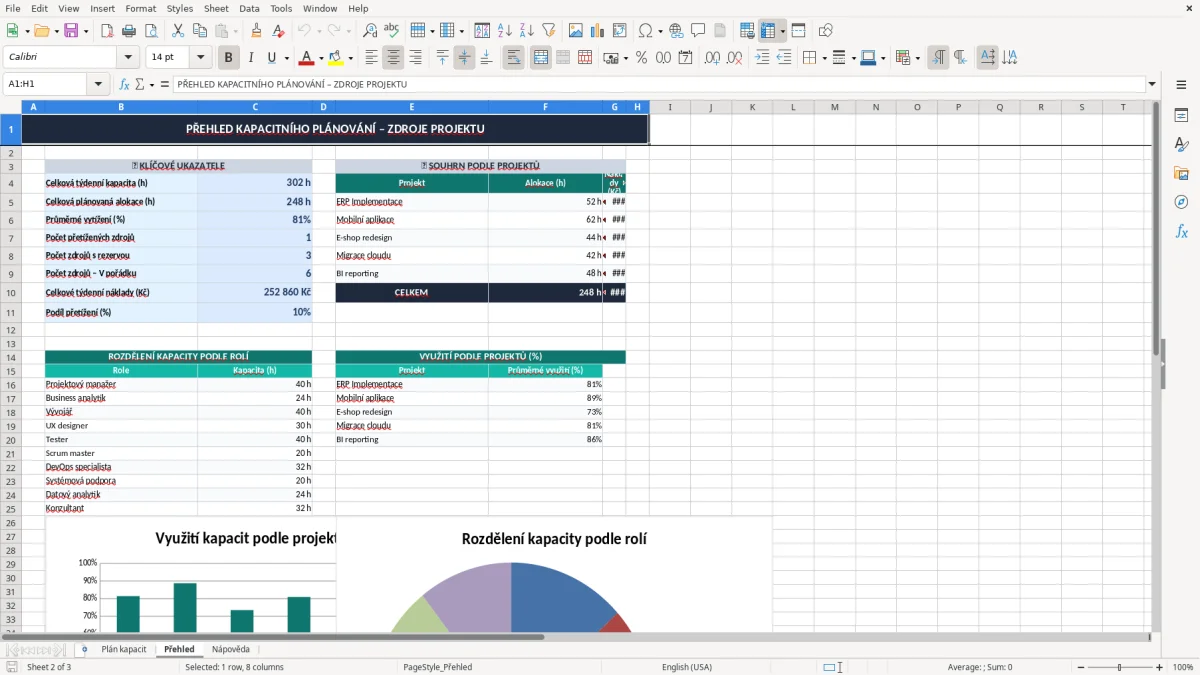Click the English (USA) language status field
The height and width of the screenshot is (675, 1200).
click(687, 667)
